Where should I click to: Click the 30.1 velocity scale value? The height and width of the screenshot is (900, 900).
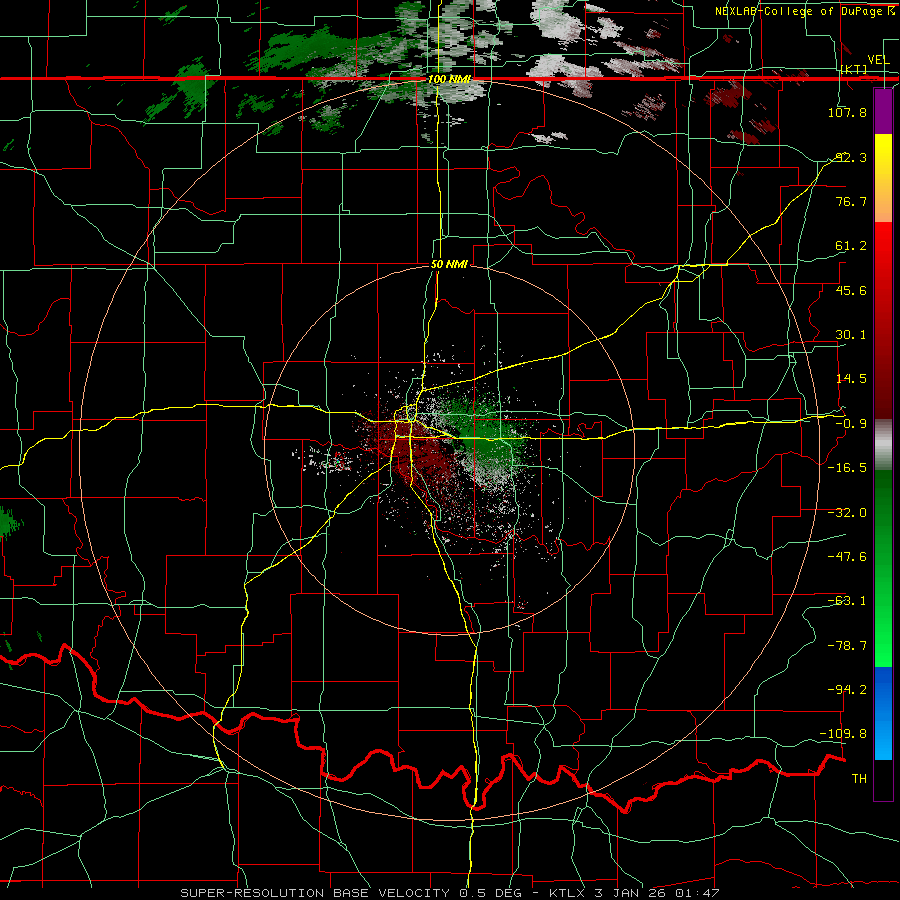[851, 335]
